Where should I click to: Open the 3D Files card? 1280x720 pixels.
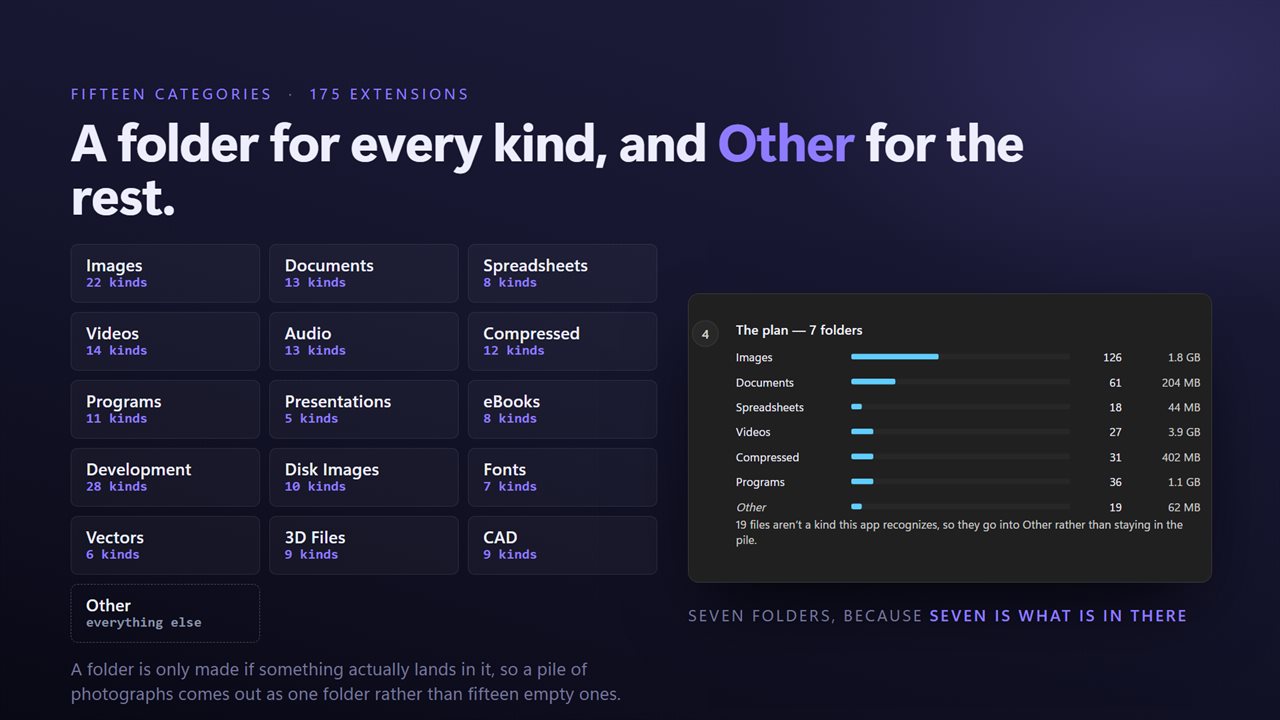tap(364, 545)
